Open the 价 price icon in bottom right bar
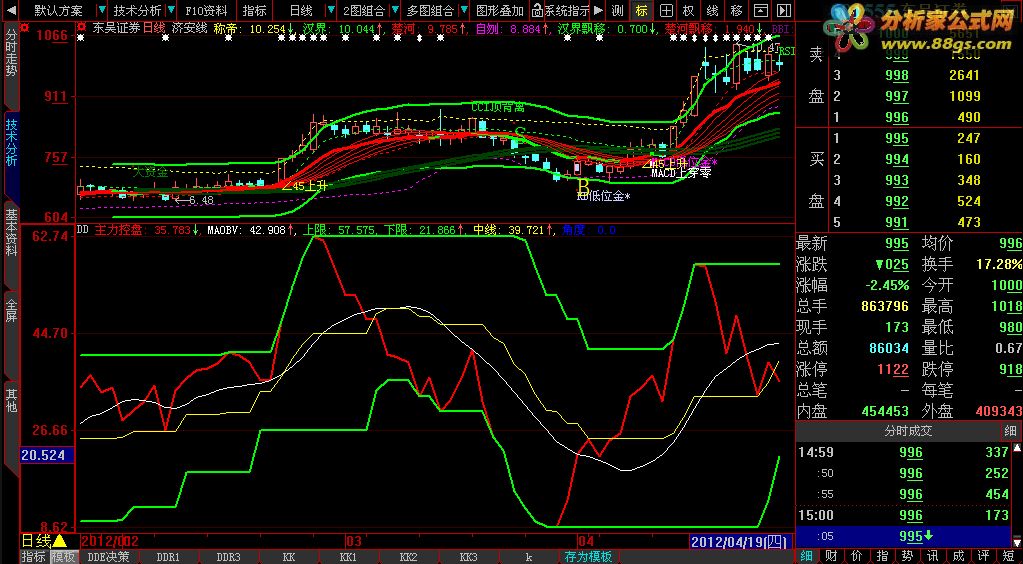Image resolution: width=1023 pixels, height=564 pixels. [858, 557]
